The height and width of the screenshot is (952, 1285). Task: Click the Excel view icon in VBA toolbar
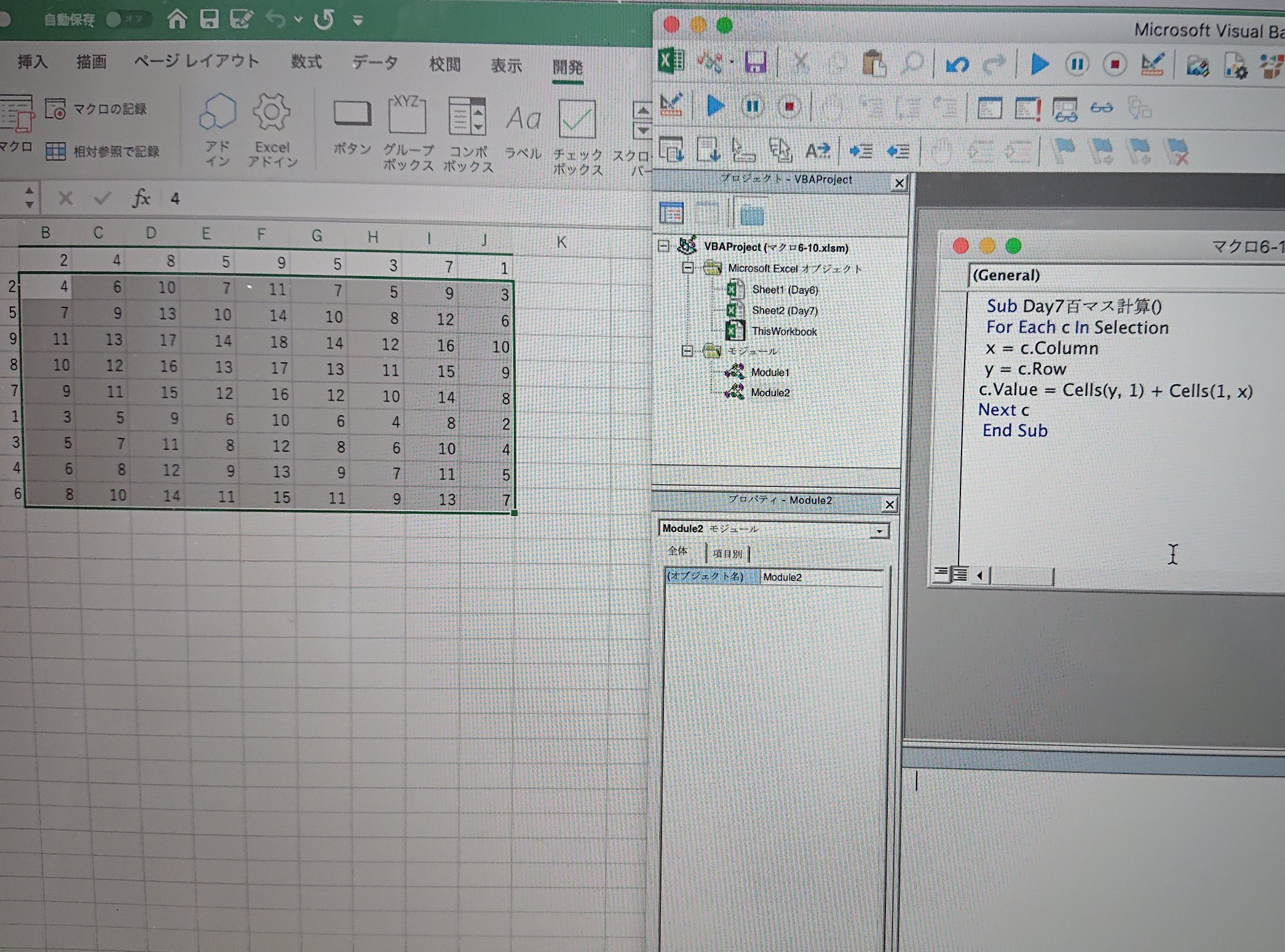671,61
